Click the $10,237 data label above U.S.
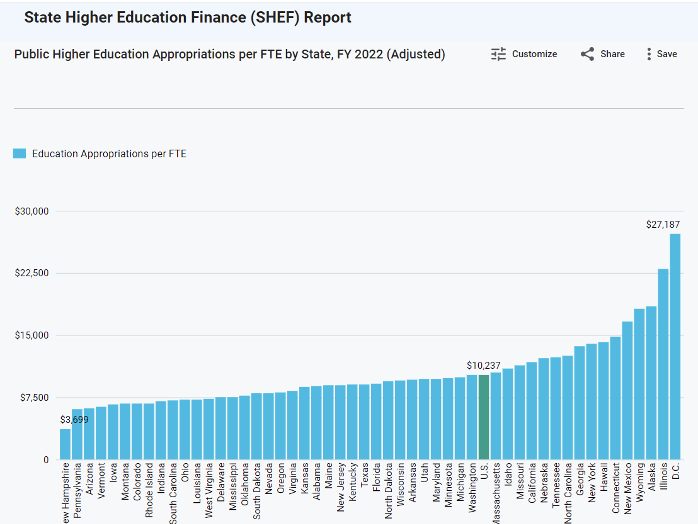Screen dimensions: 698x524 [x=484, y=365]
